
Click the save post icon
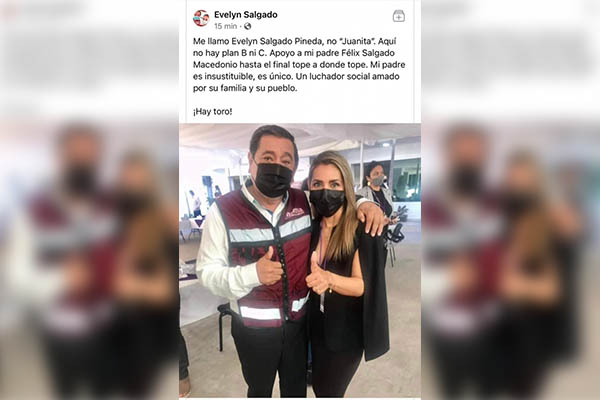click(x=399, y=16)
